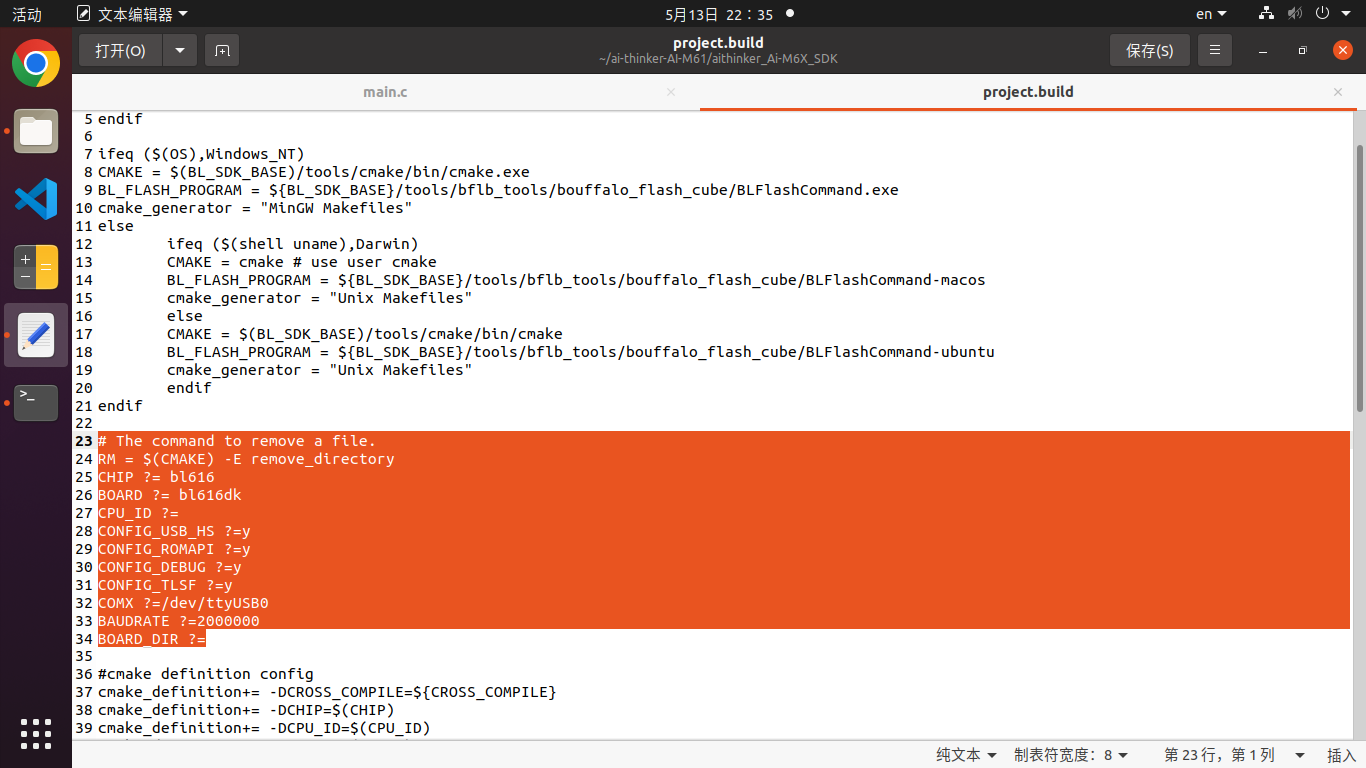Click the 'CONFIG_ROMAPI ?=y' line
Screen dimensions: 1366x768
click(174, 549)
